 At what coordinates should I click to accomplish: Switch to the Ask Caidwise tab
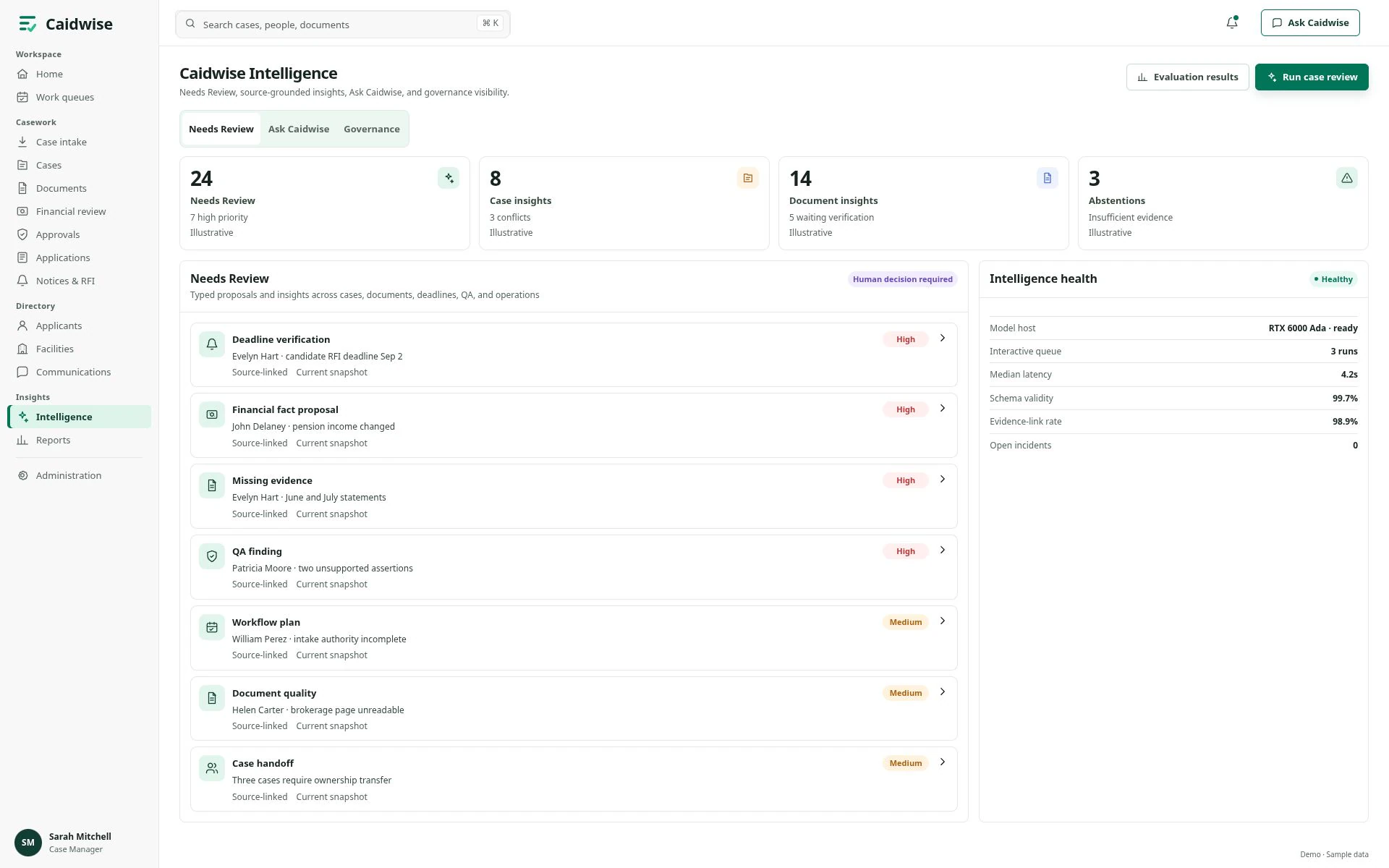[x=299, y=129]
